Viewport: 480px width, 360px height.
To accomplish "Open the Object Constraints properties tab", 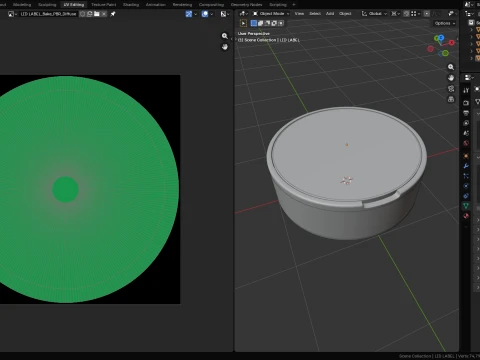I will click(x=466, y=196).
